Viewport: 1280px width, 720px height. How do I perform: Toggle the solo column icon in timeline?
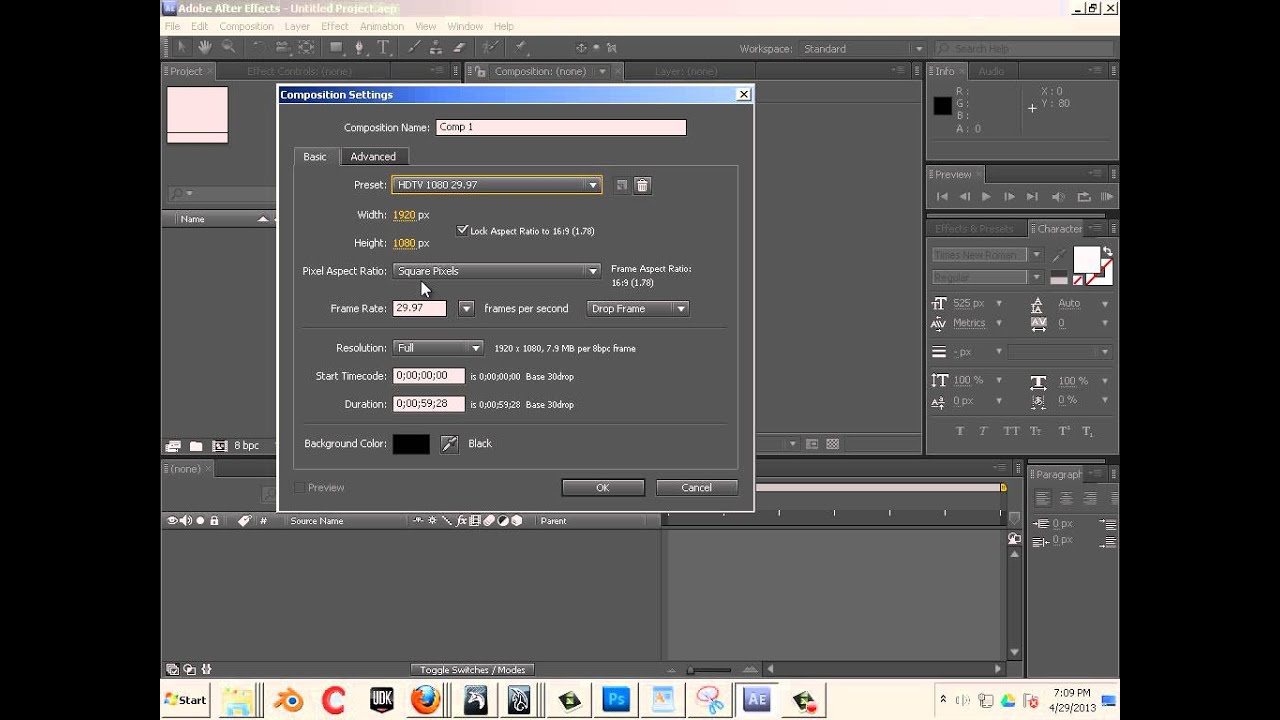click(200, 521)
